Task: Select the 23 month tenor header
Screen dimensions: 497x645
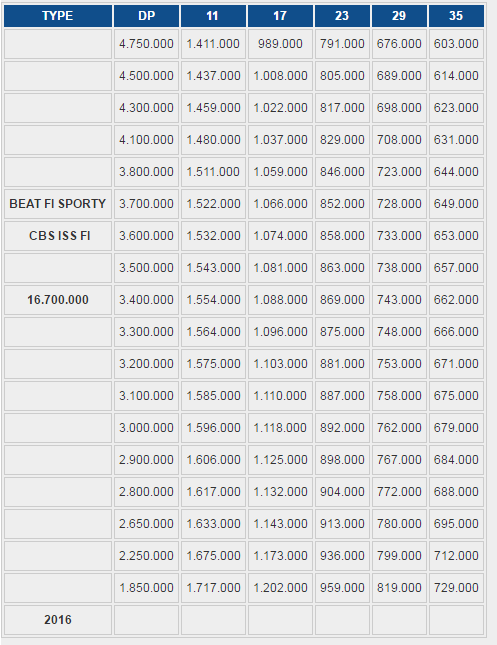Action: (342, 16)
